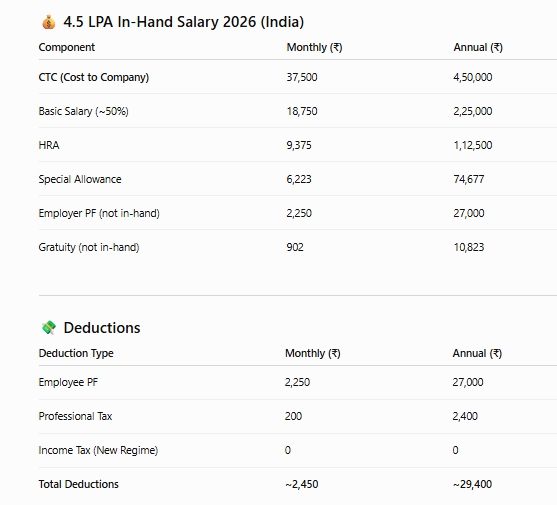Click the Special Allowance monthly value 6,223
This screenshot has width=557, height=505.
(299, 179)
